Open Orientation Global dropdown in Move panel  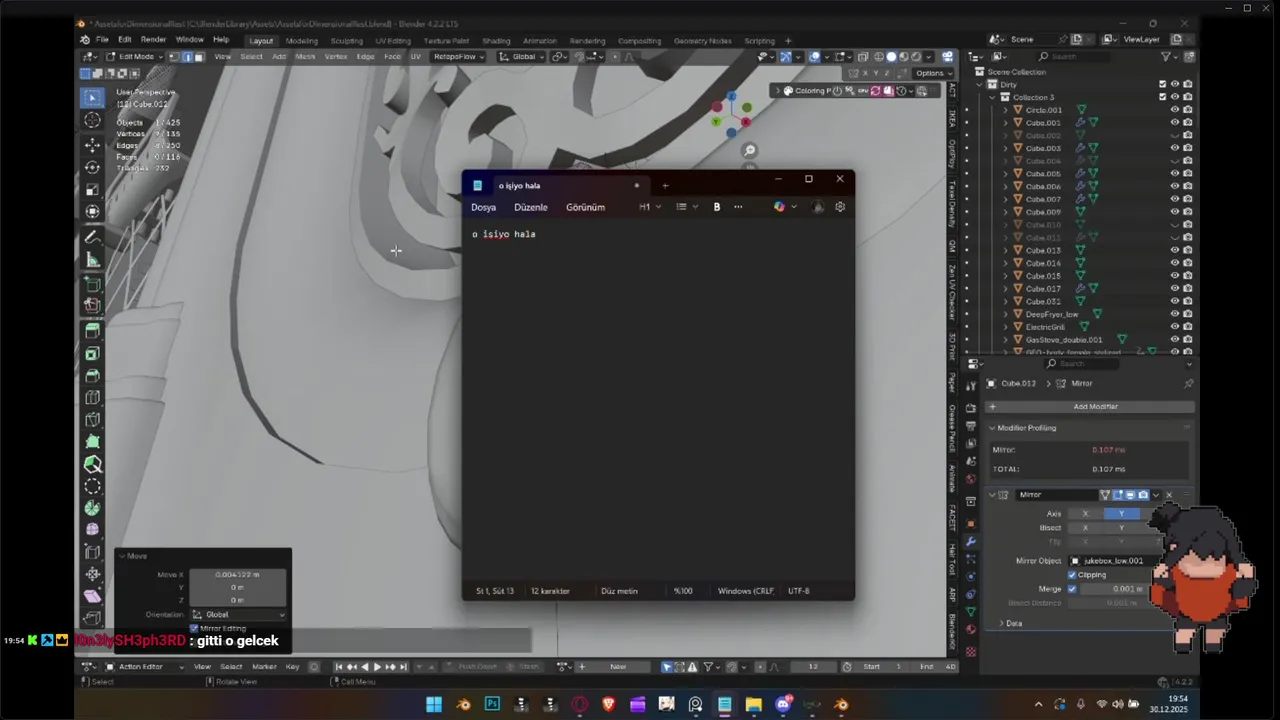[x=238, y=614]
